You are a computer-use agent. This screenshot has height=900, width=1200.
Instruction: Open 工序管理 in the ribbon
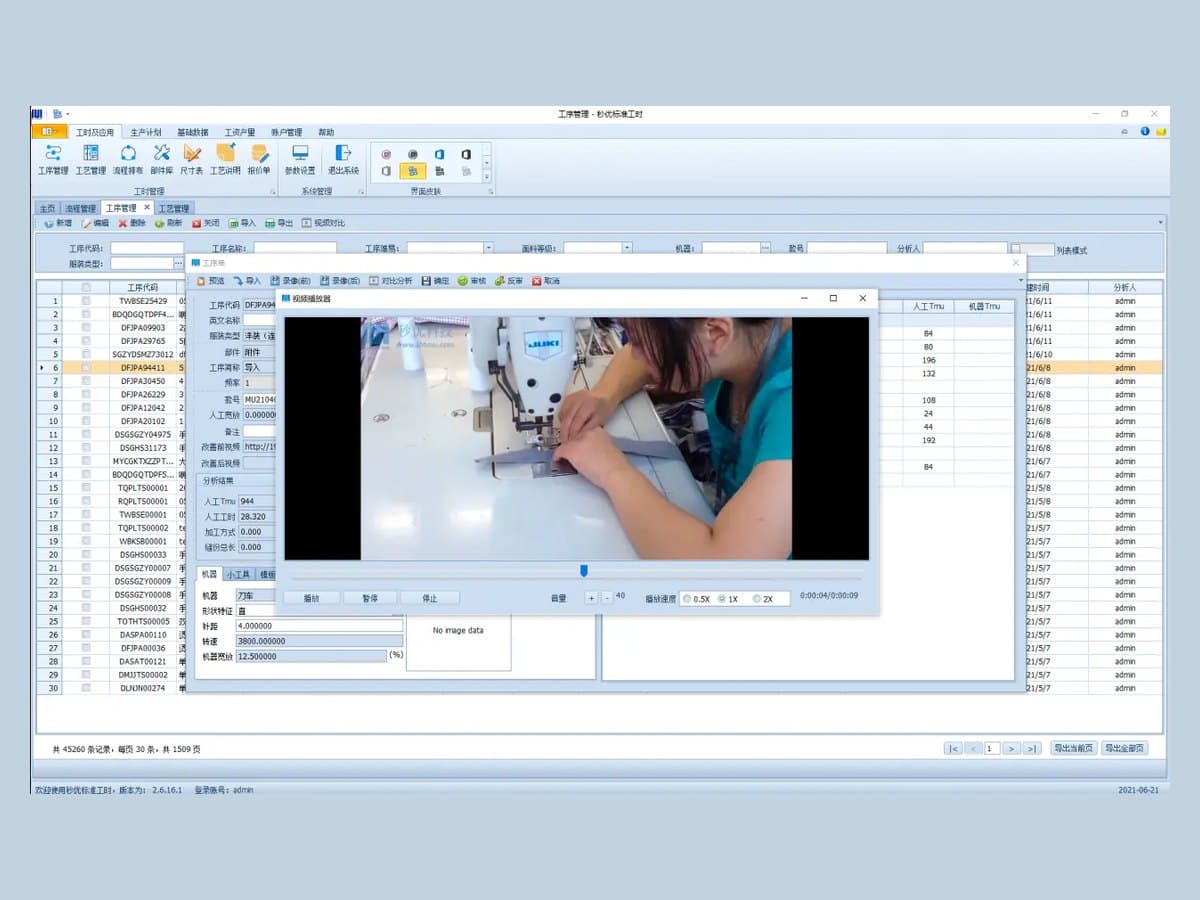[x=53, y=159]
